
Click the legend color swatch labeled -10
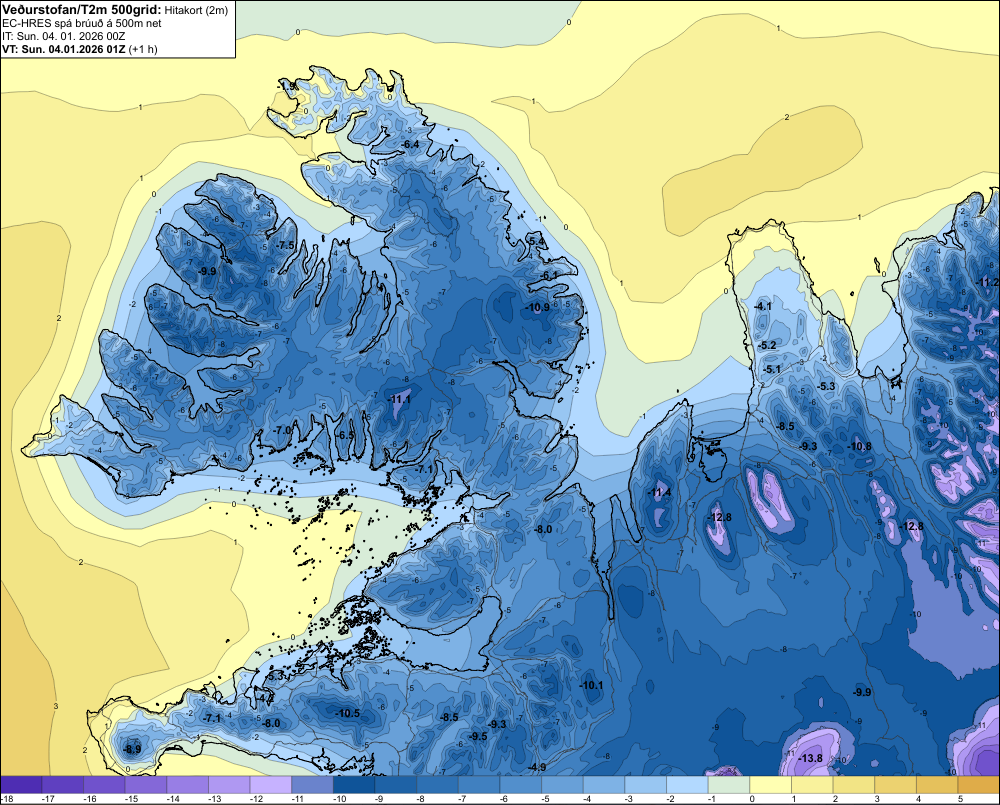[x=353, y=785]
